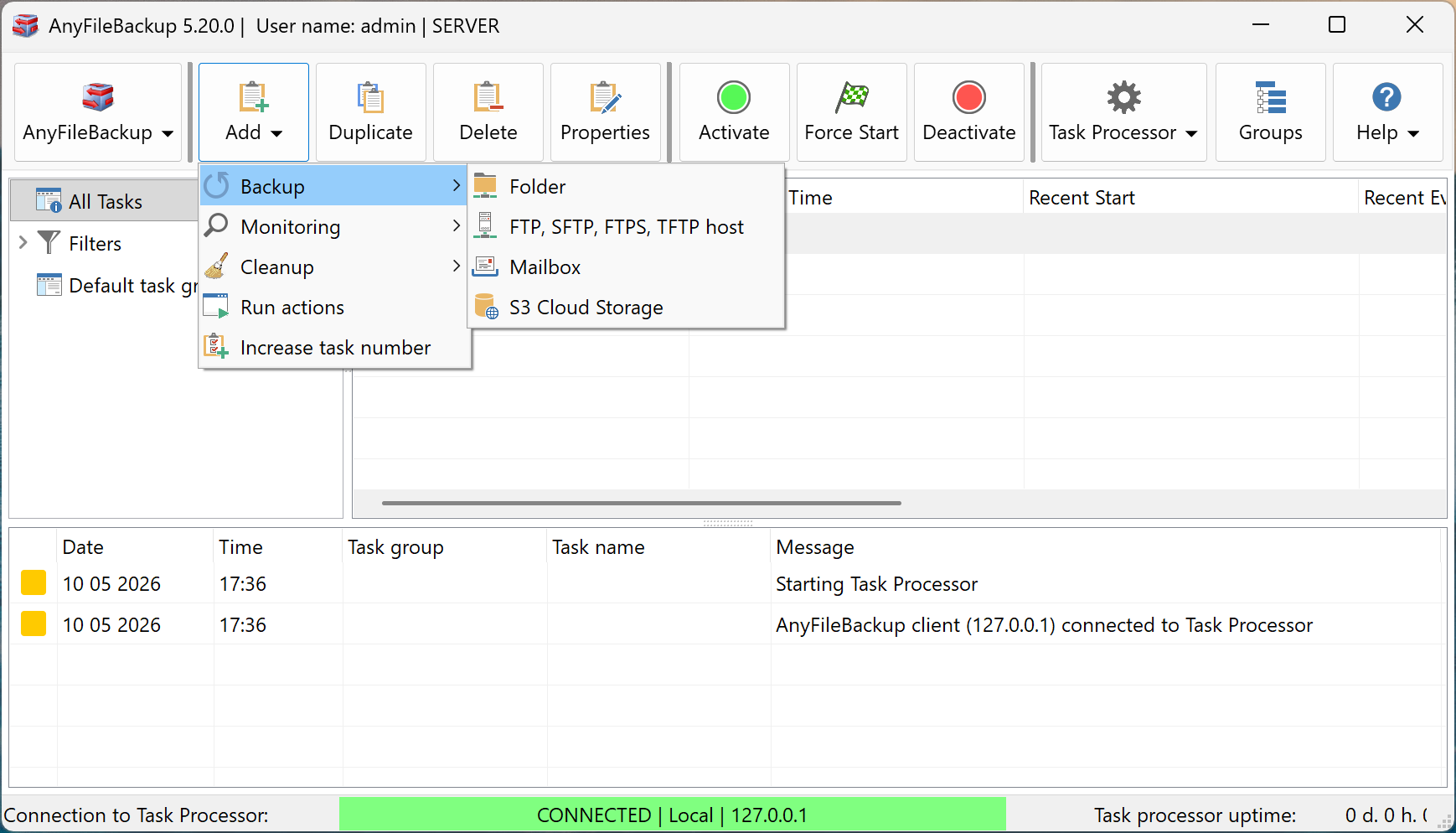
Task: Open the Cleanup submenu
Action: point(333,266)
